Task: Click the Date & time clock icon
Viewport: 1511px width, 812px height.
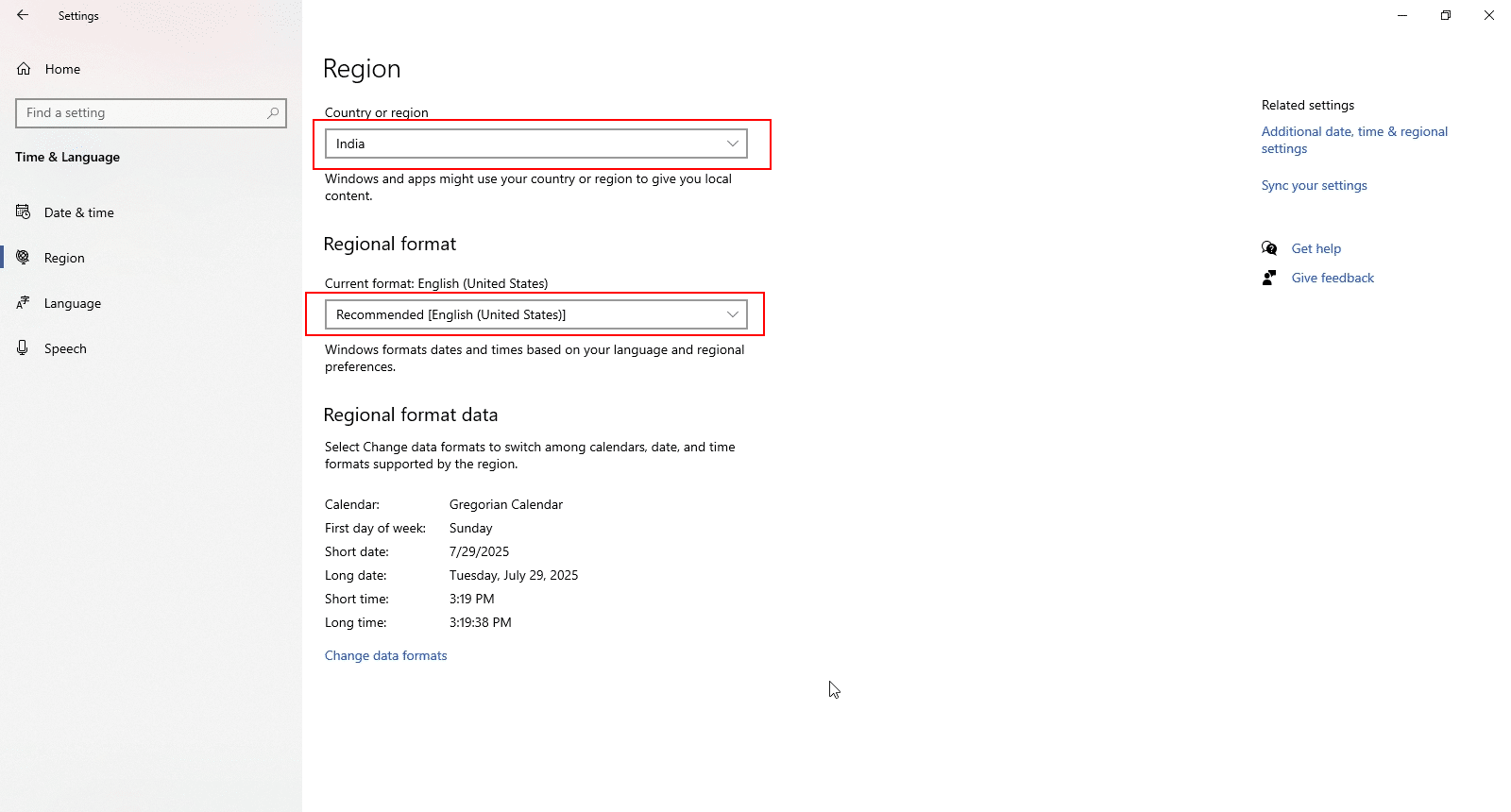Action: tap(23, 211)
